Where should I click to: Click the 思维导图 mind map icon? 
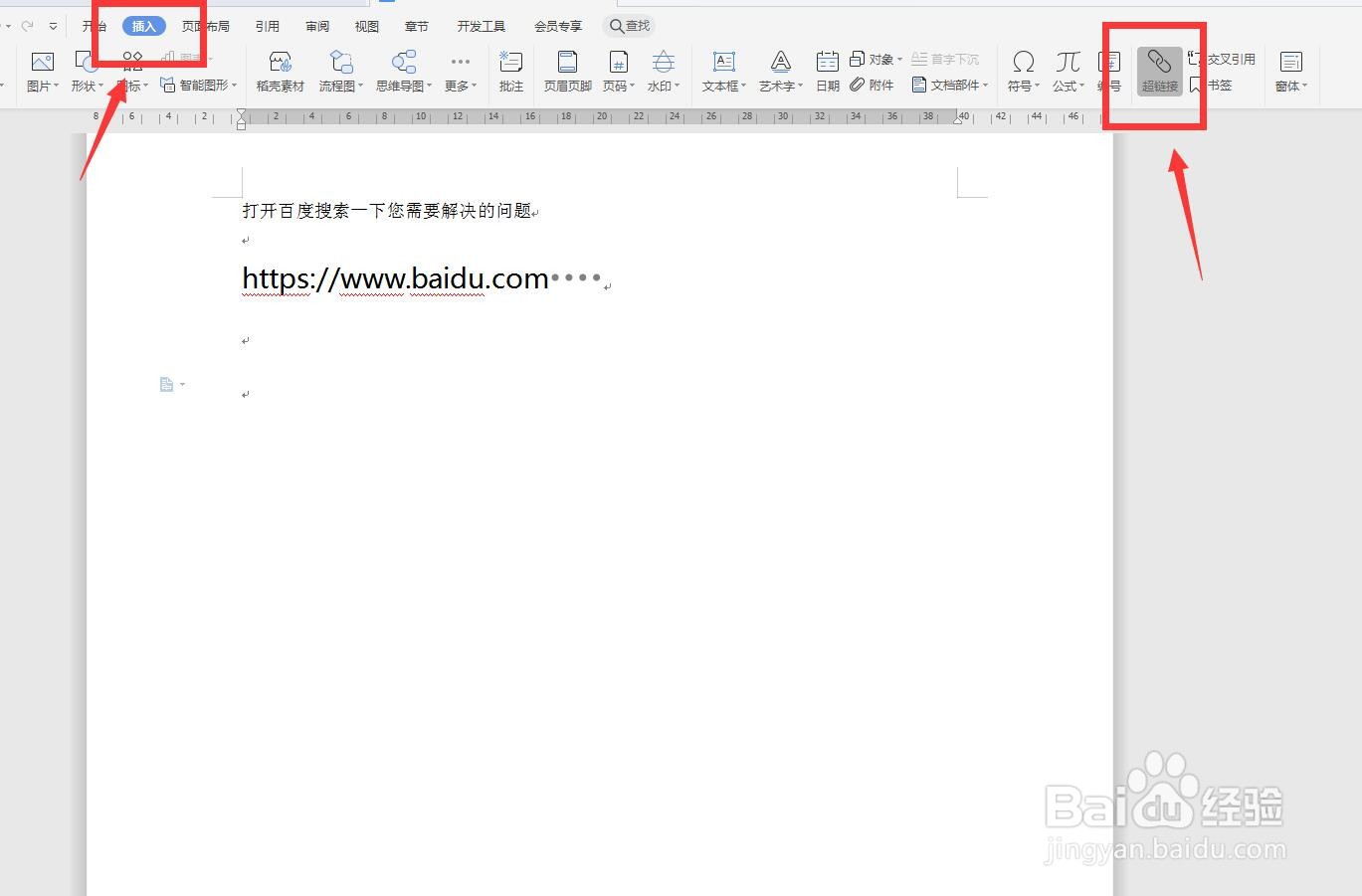point(403,63)
